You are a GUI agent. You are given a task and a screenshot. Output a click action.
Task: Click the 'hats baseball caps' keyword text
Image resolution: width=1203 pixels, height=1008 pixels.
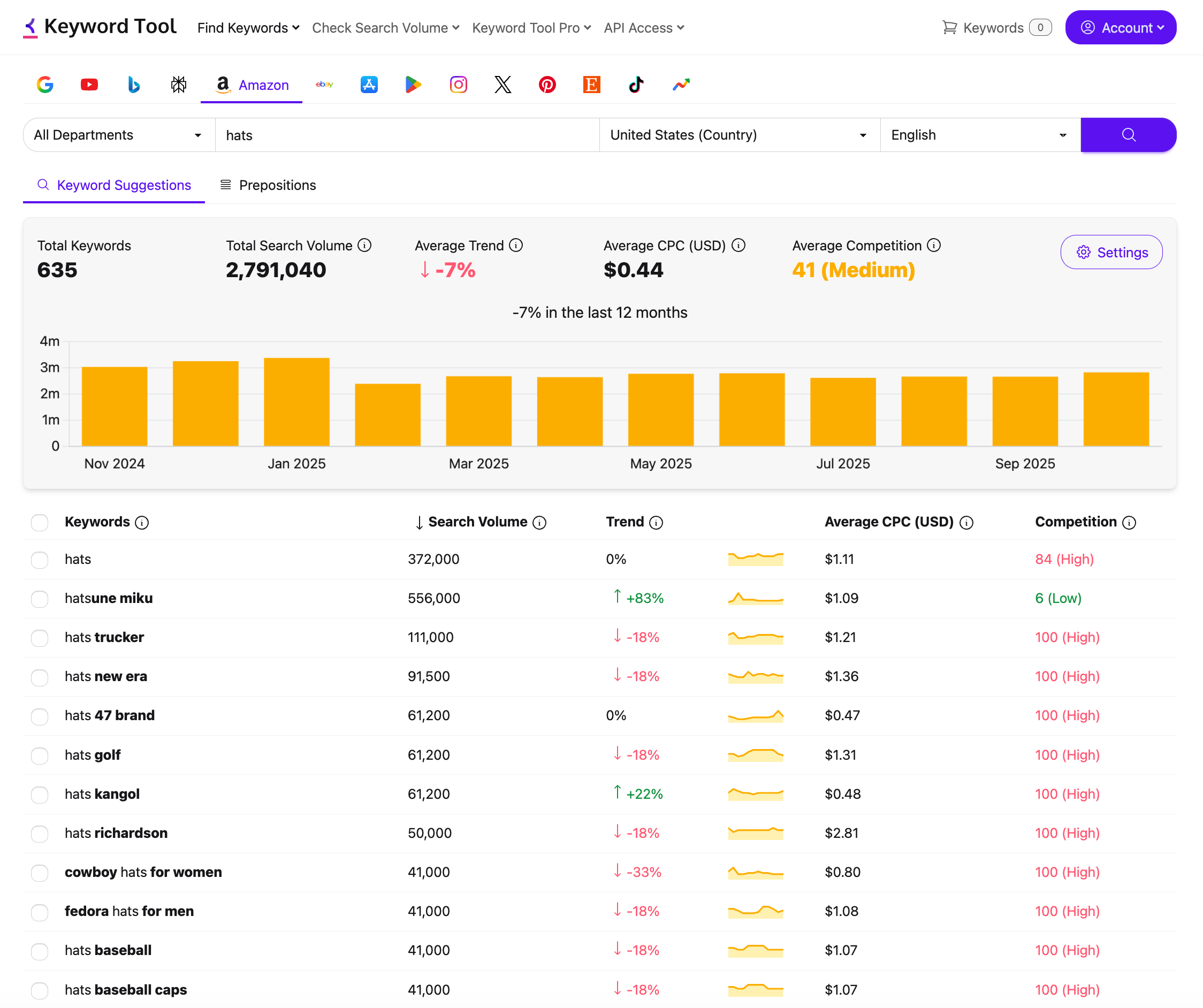(126, 990)
